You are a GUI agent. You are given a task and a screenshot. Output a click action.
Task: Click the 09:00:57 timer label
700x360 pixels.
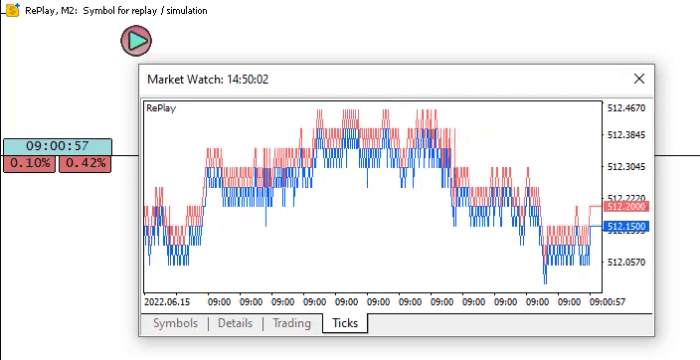58,146
